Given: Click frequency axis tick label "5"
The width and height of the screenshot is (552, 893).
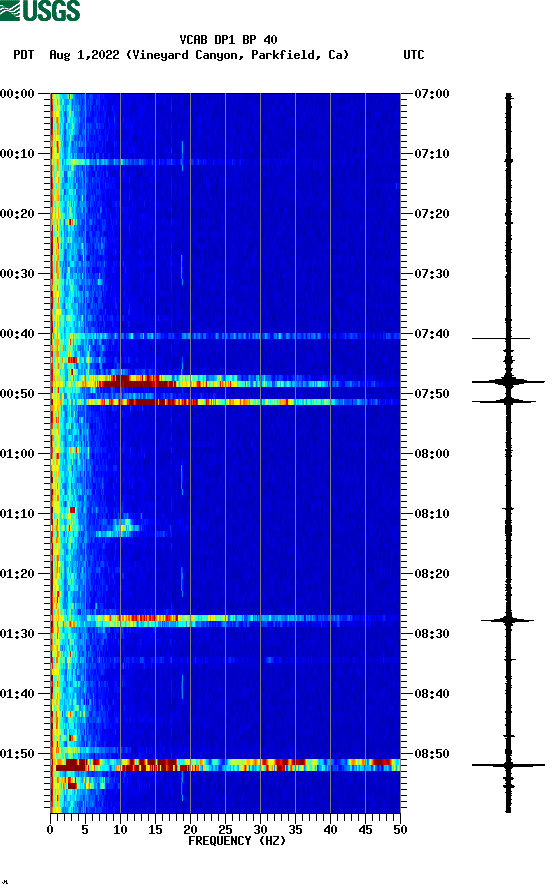Looking at the screenshot, I should pyautogui.click(x=85, y=830).
